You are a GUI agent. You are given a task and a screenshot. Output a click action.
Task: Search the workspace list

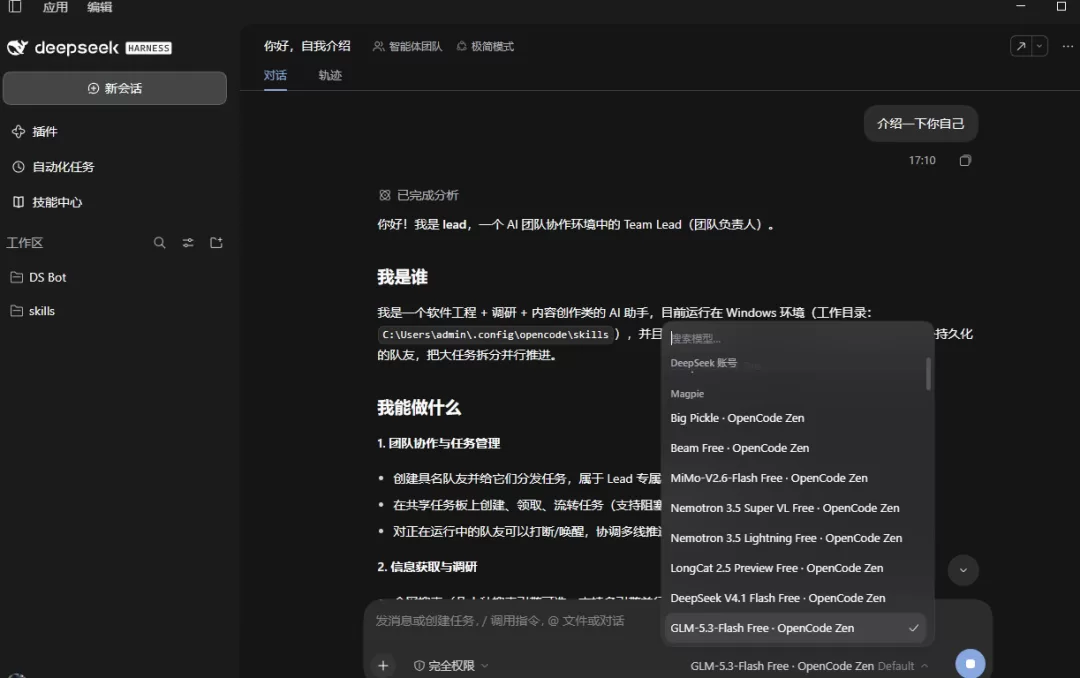coord(159,243)
